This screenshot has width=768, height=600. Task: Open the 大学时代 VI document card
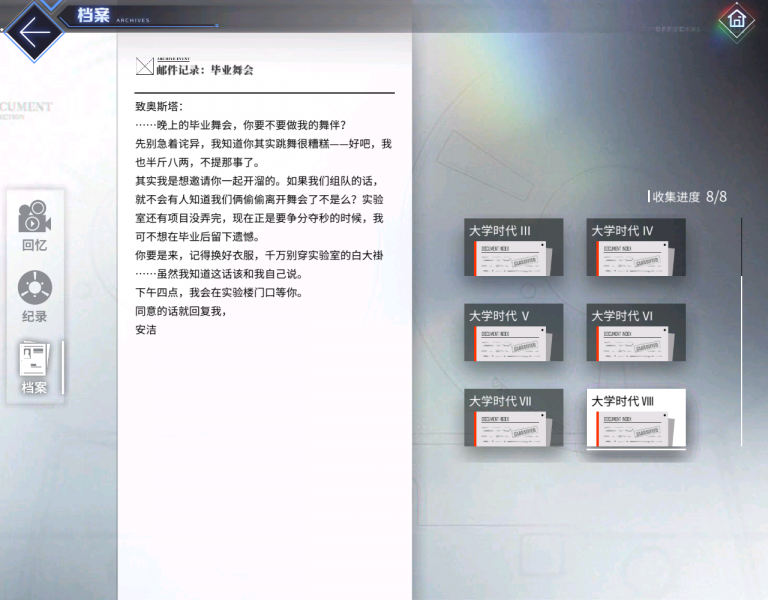pyautogui.click(x=636, y=333)
